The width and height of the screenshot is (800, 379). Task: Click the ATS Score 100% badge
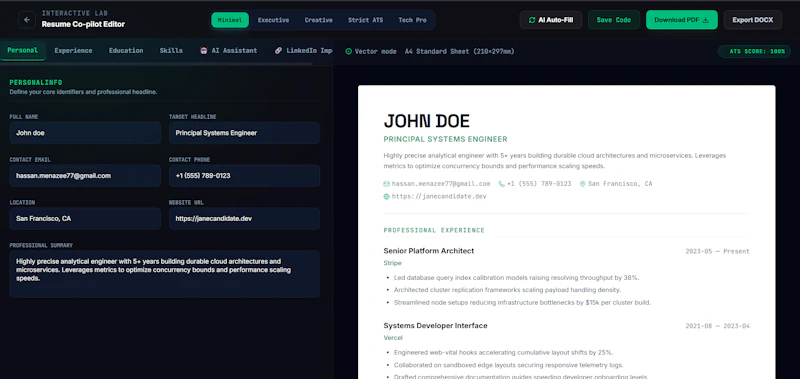pos(754,52)
